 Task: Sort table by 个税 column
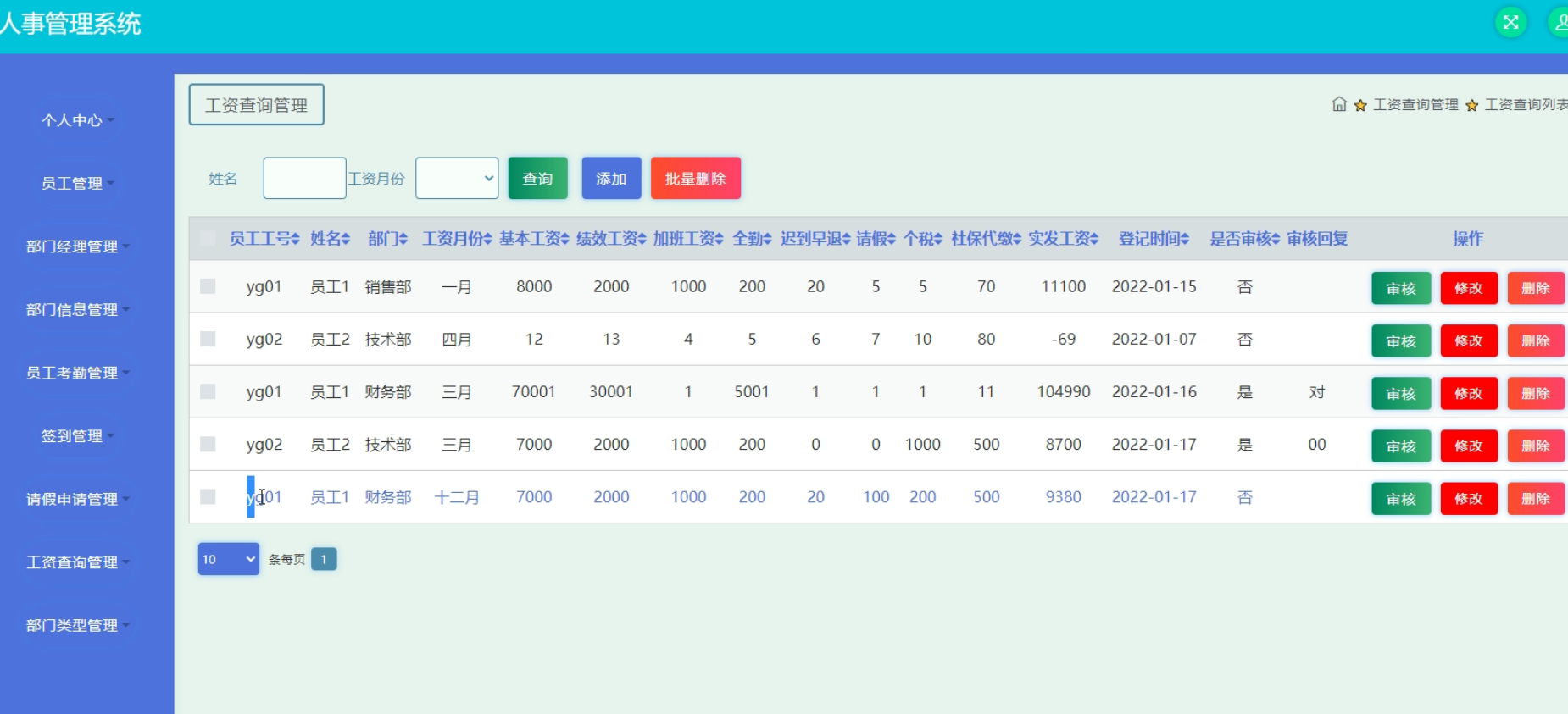click(923, 239)
